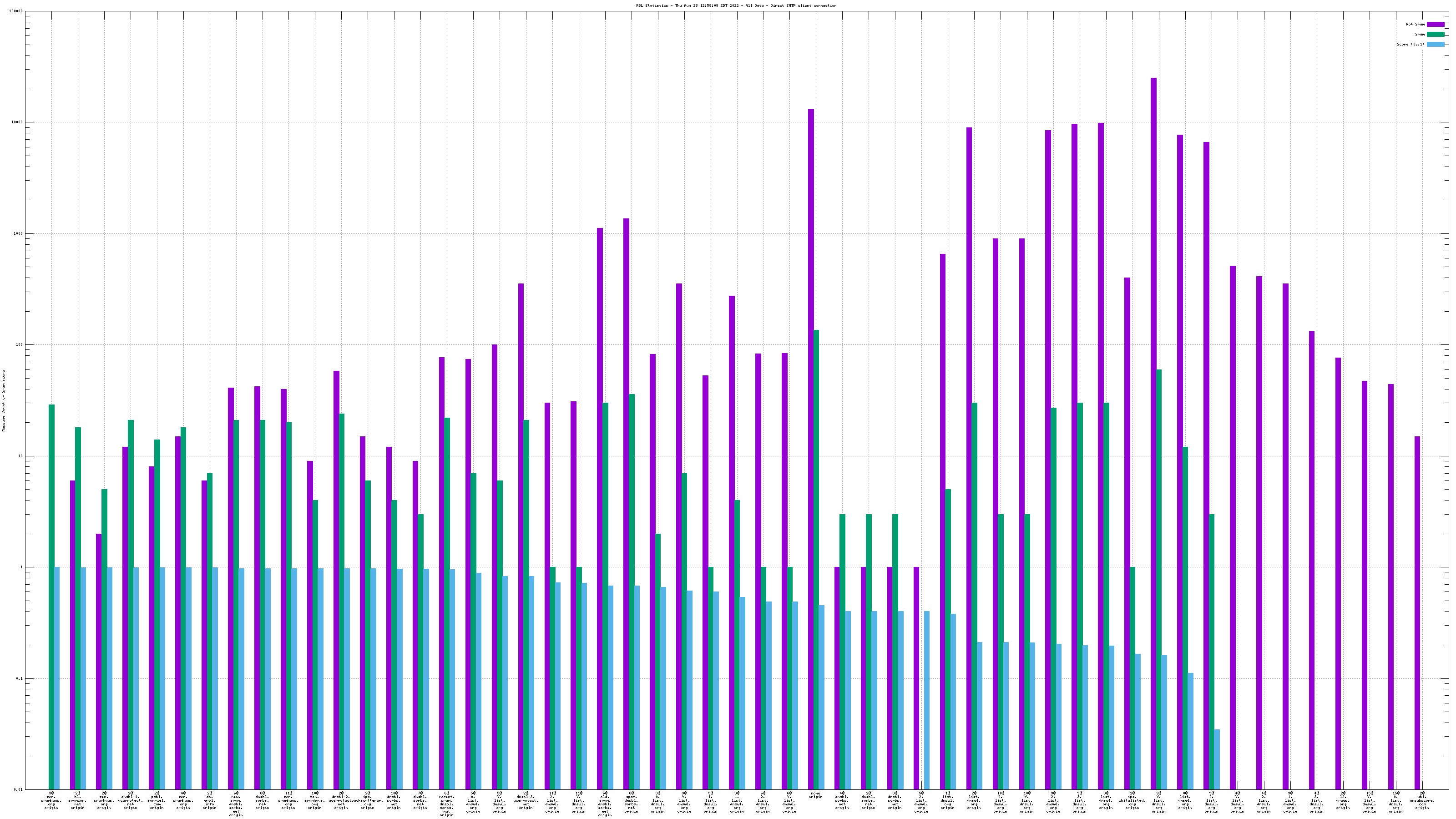Click the bl.spamcop.net x-axis label
Viewport: 1456px width, 819px height.
click(77, 800)
